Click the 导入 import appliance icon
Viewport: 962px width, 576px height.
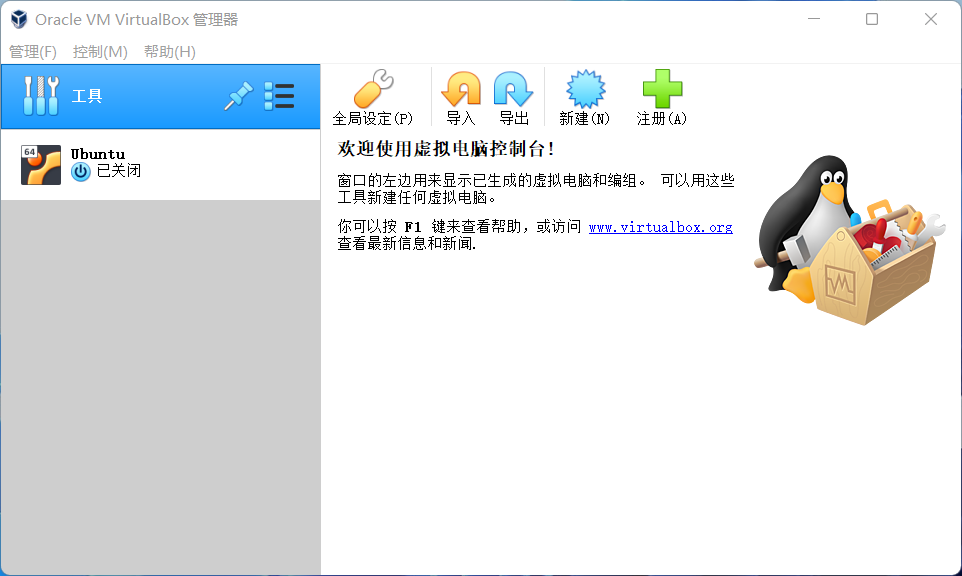click(461, 90)
